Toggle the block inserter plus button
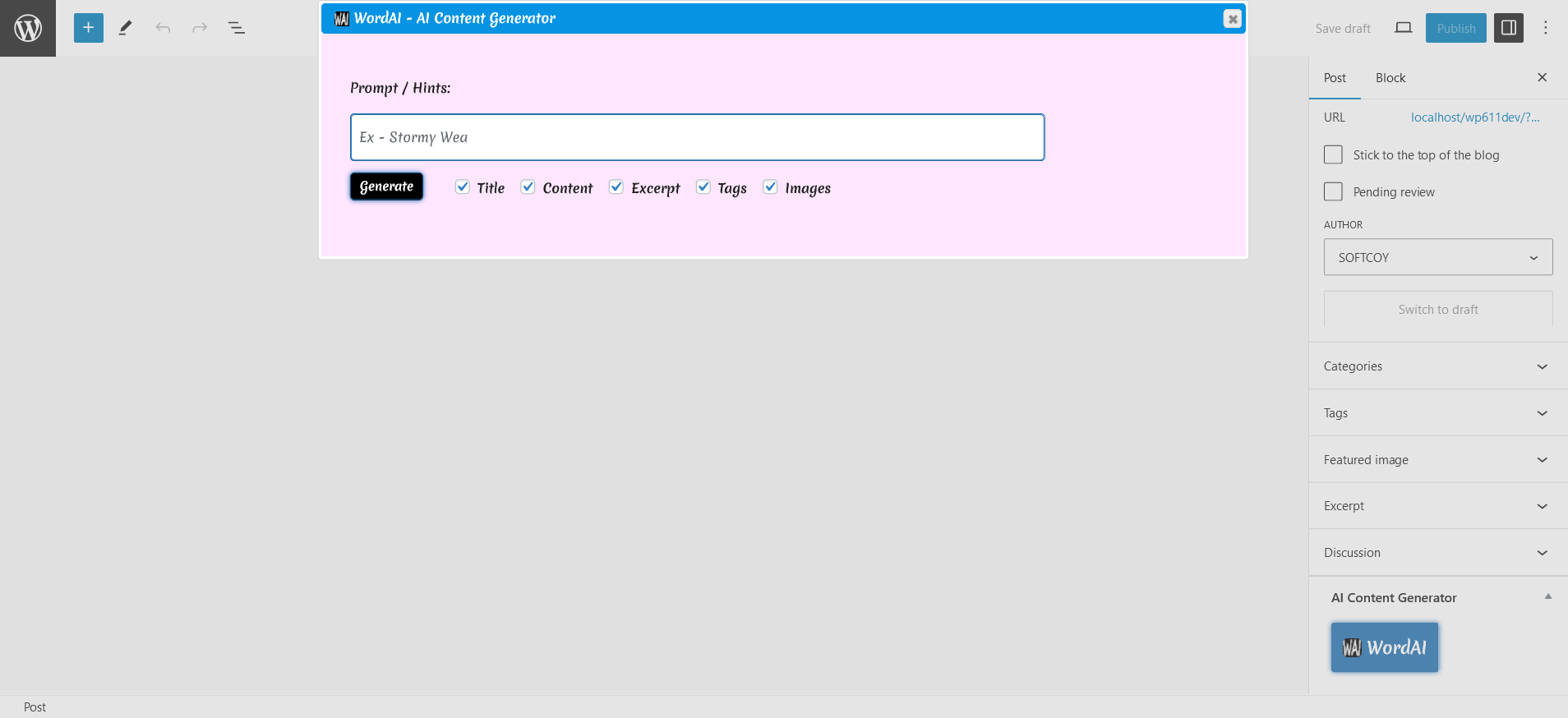The height and width of the screenshot is (718, 1568). 89,28
